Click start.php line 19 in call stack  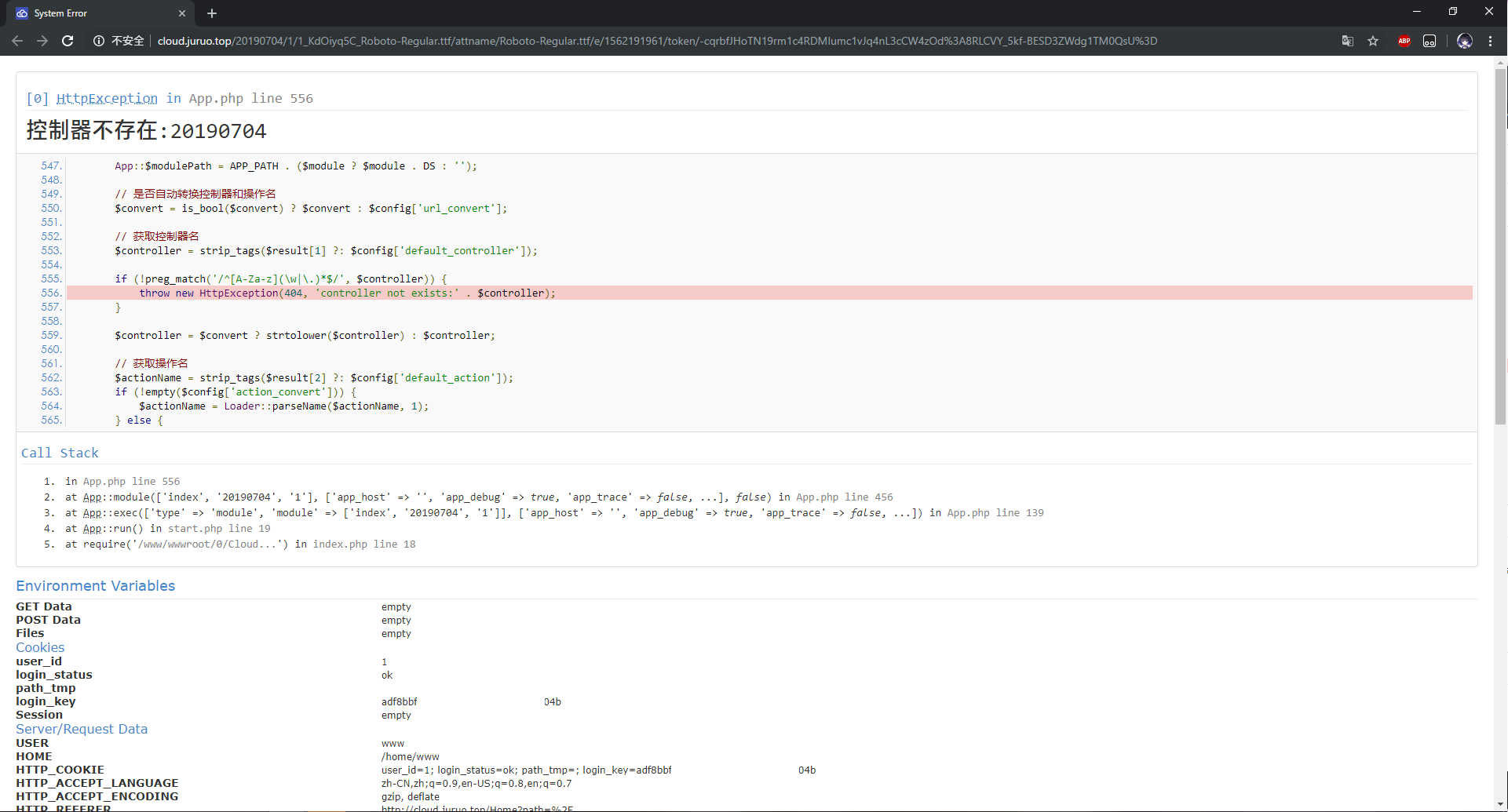coord(219,528)
